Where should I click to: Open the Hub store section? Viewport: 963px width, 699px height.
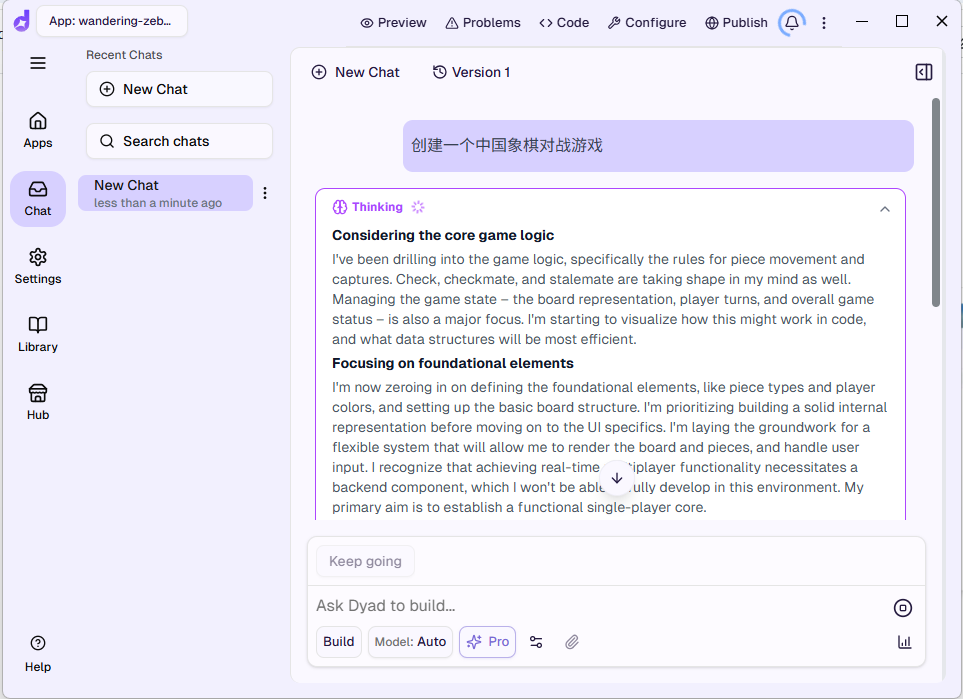(38, 402)
